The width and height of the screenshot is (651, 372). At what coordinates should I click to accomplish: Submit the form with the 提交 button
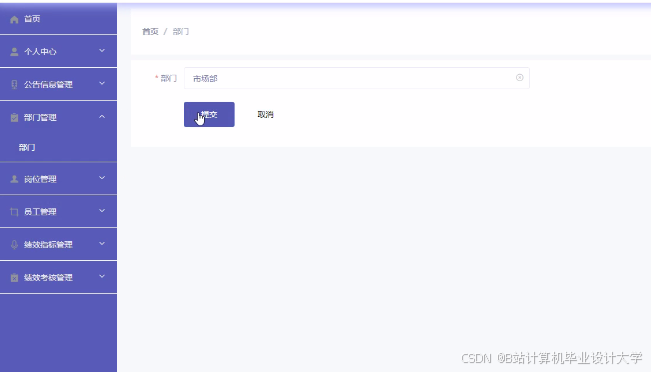tap(209, 114)
